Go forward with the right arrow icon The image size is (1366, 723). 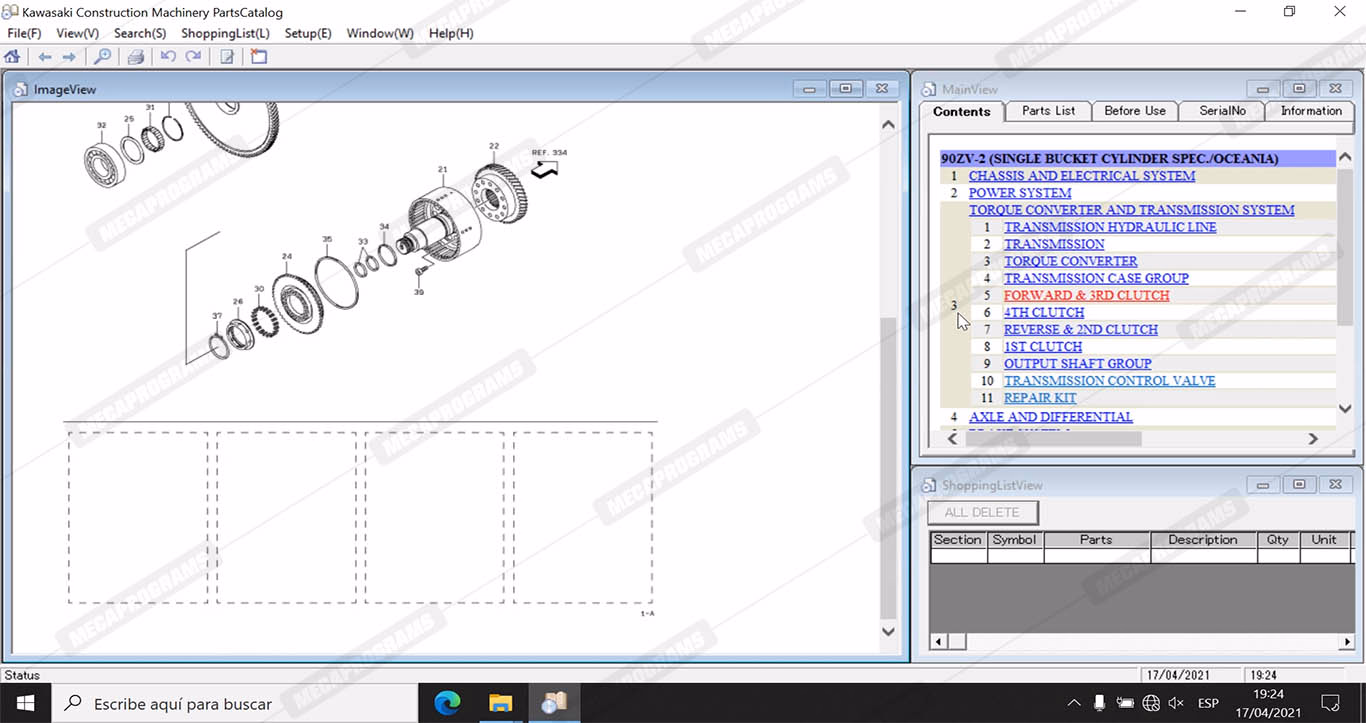tap(69, 57)
